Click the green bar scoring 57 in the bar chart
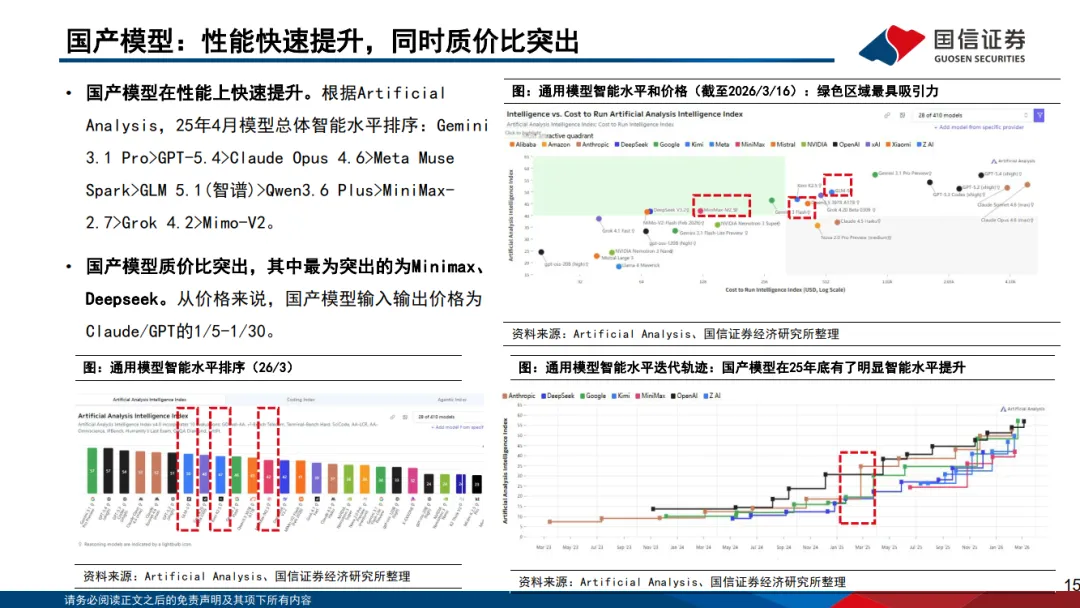 pos(92,470)
